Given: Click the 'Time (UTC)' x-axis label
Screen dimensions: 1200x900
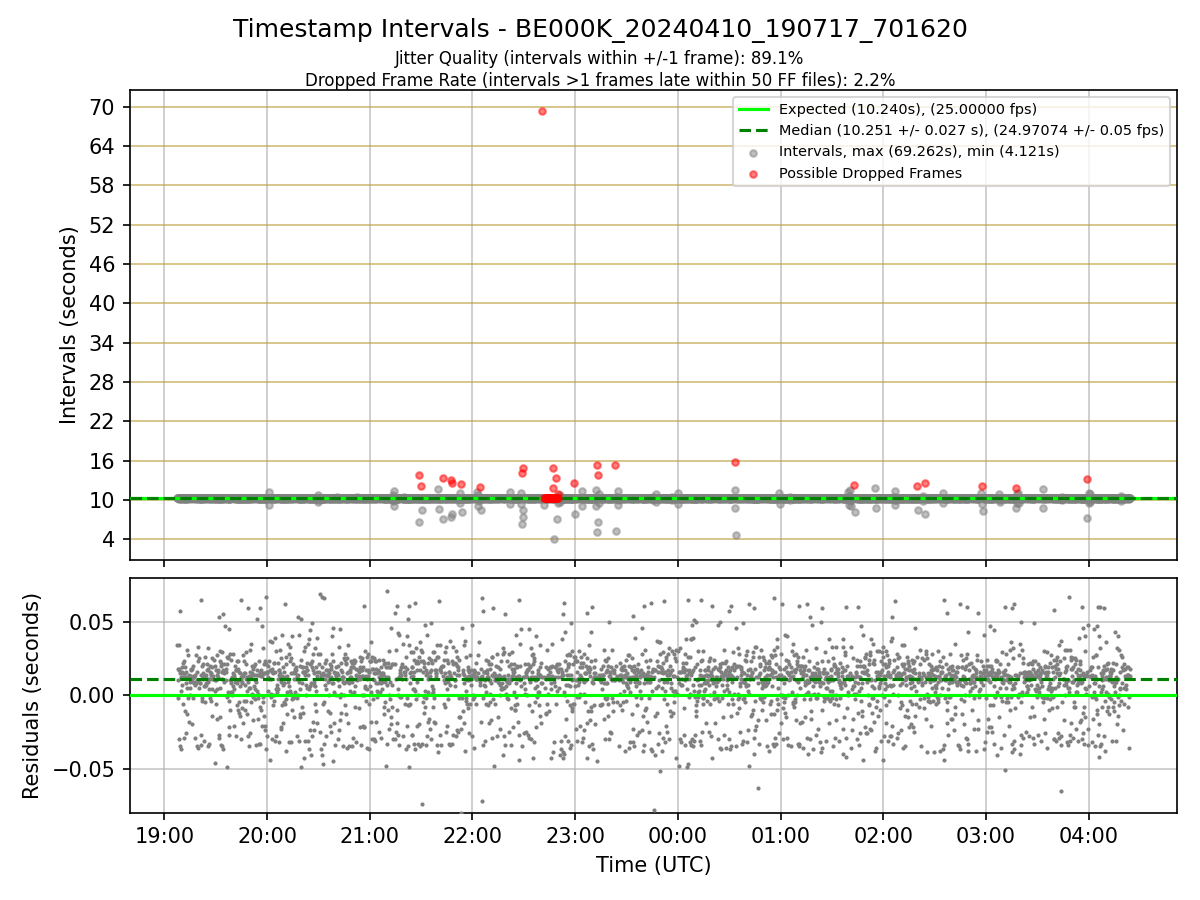Looking at the screenshot, I should pyautogui.click(x=653, y=865).
